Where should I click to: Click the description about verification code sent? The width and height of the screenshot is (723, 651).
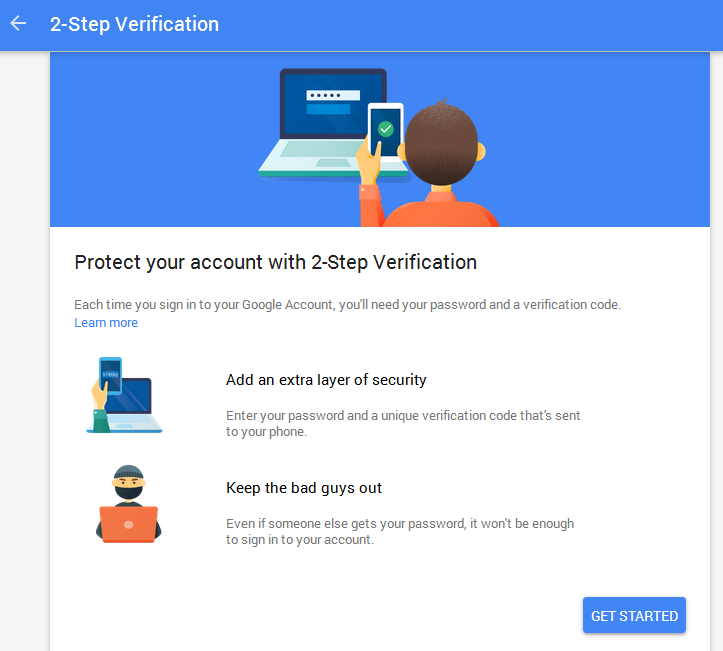pyautogui.click(x=403, y=423)
